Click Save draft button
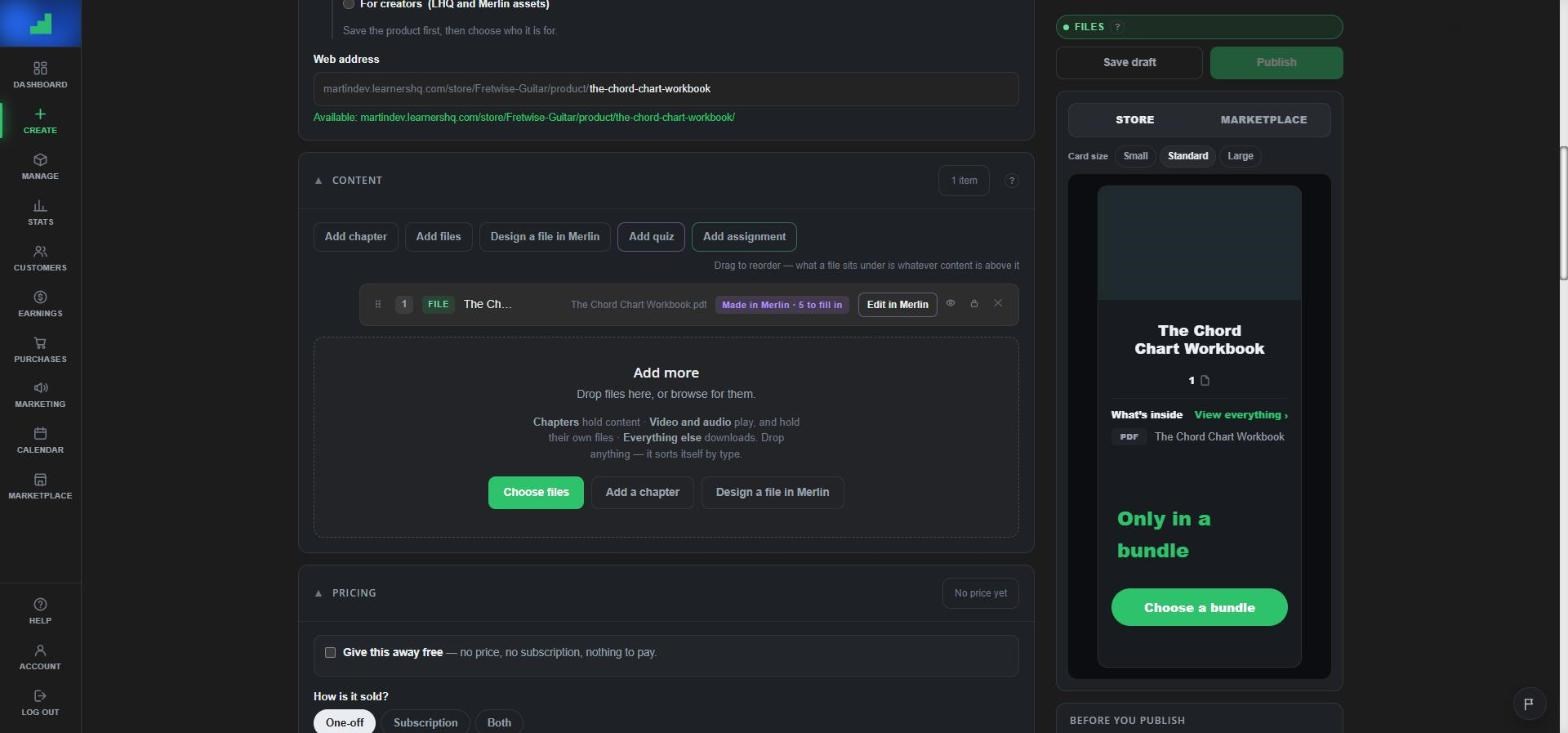The width and height of the screenshot is (1568, 733). [x=1129, y=62]
